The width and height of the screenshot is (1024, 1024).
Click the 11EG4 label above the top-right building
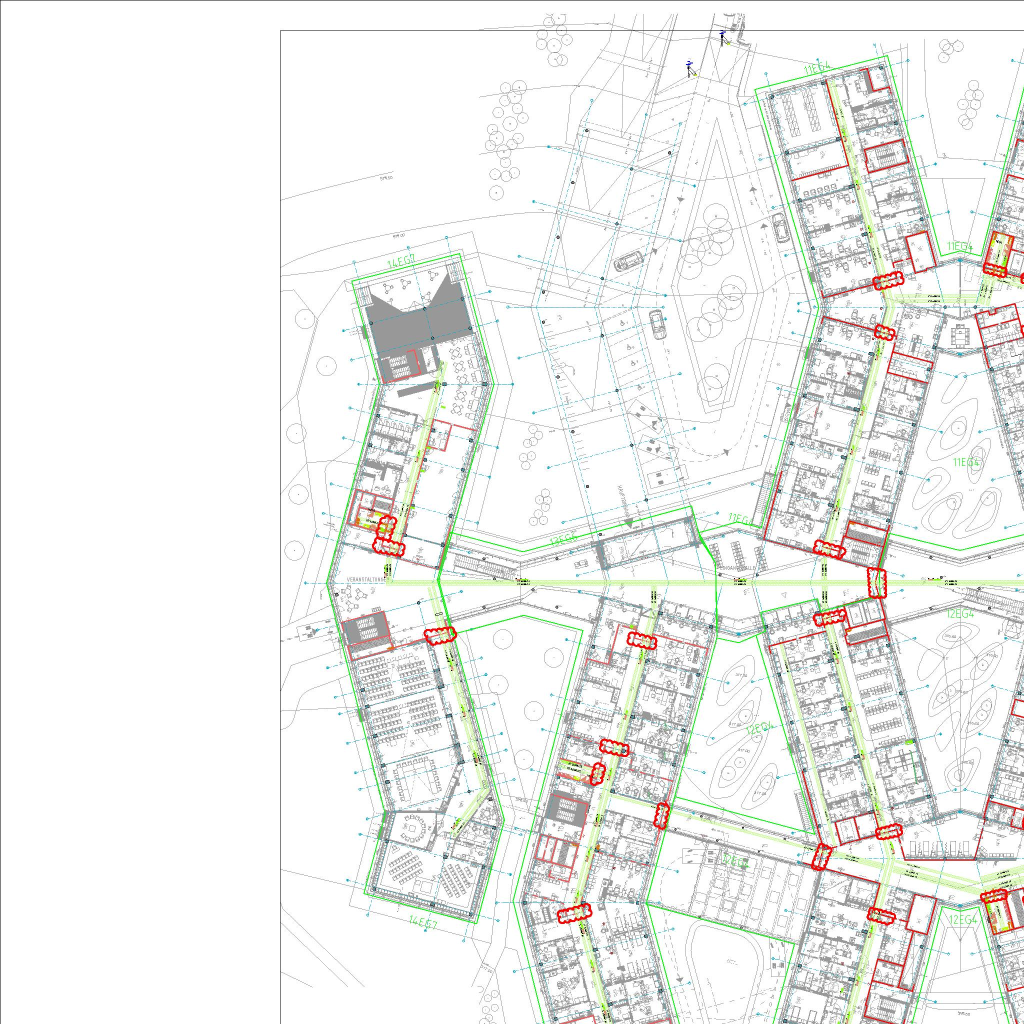pyautogui.click(x=817, y=67)
